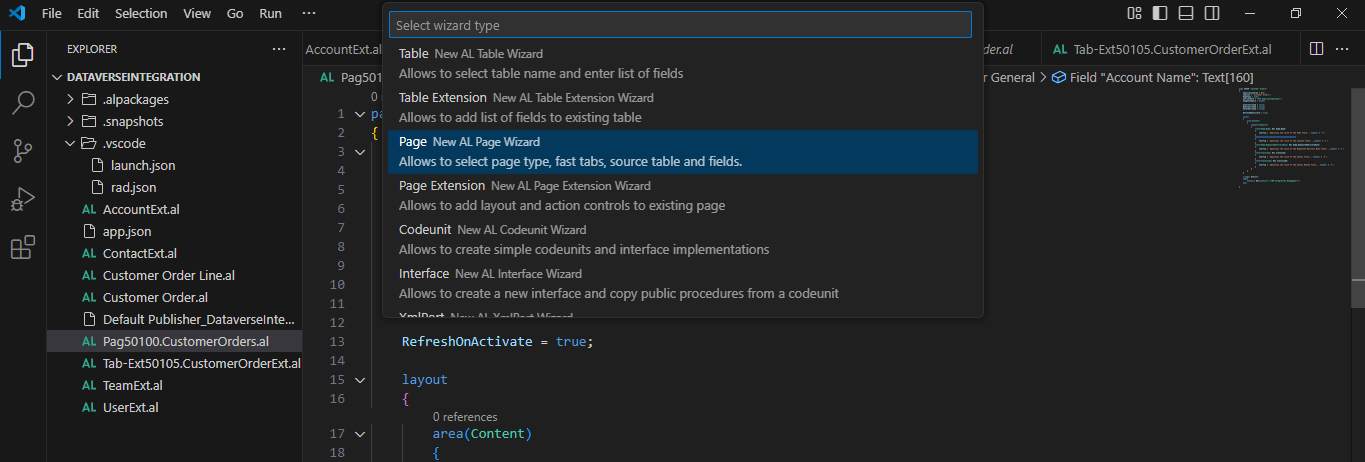Click the split editor right icon
Image resolution: width=1365 pixels, height=462 pixels.
[1316, 49]
